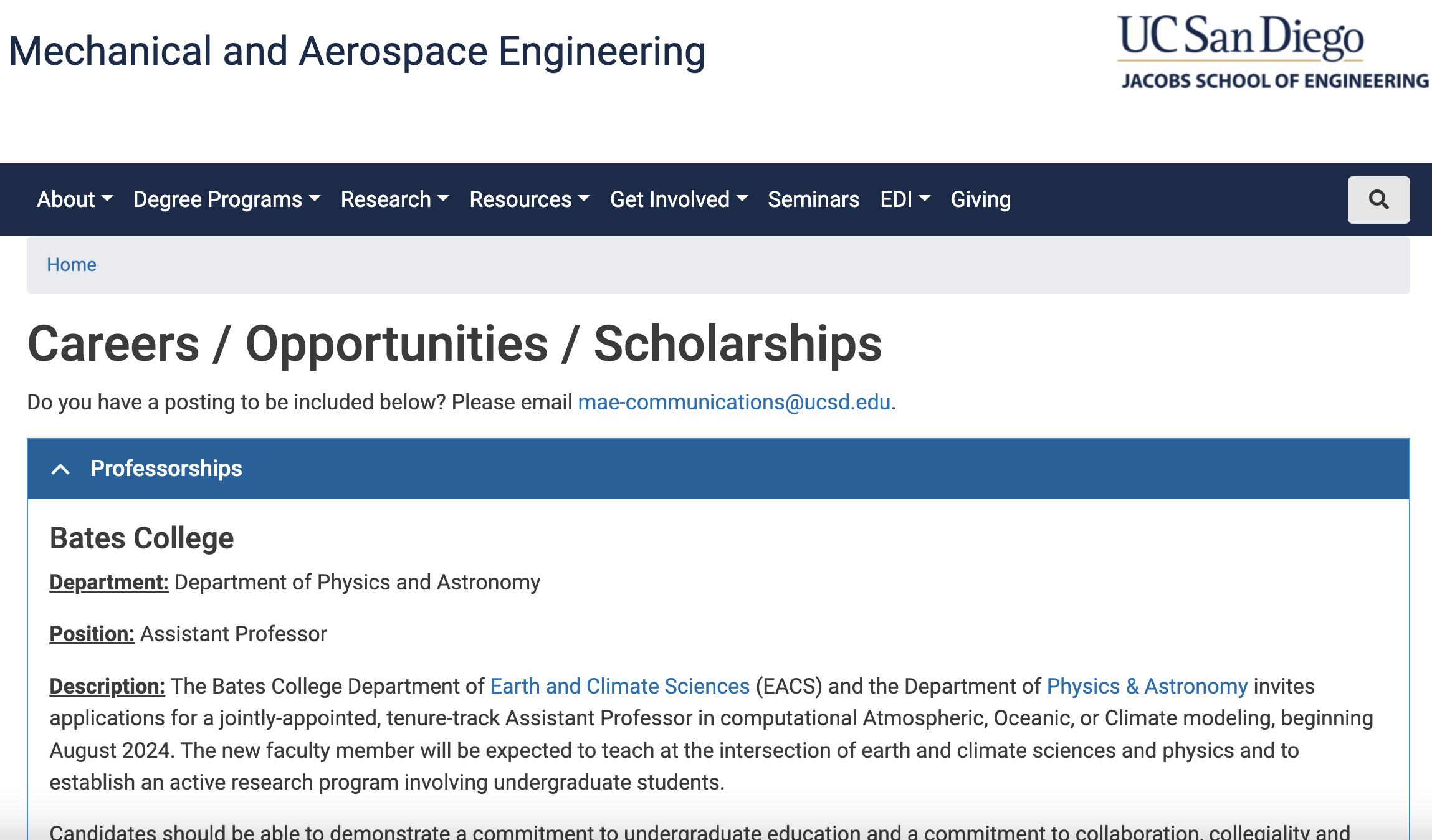Open the About dropdown menu
Screen dimensions: 1432x840
(x=75, y=199)
